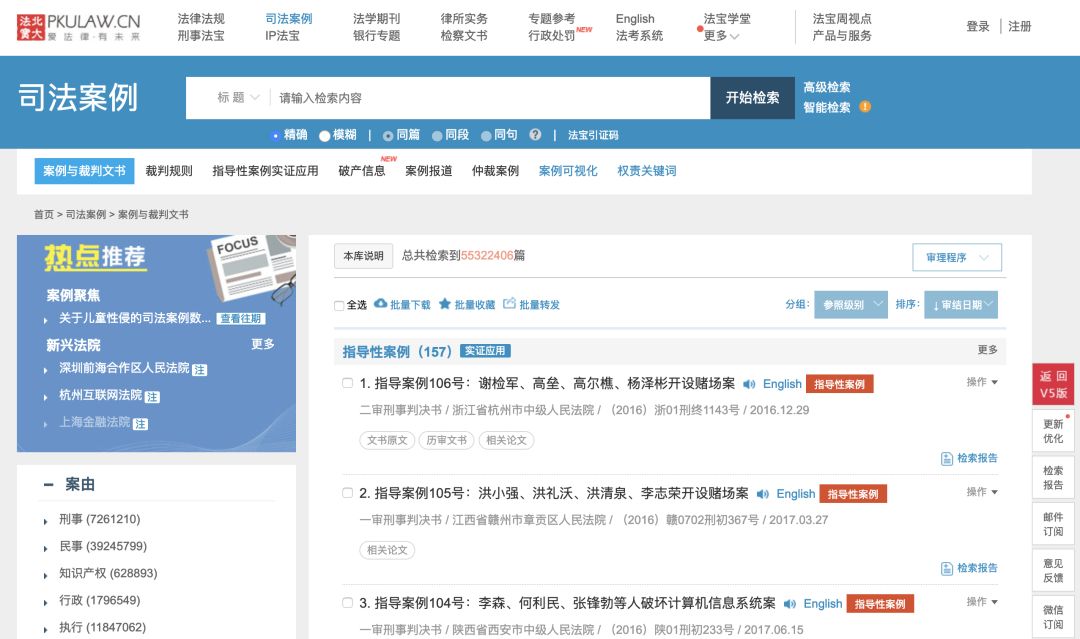
Task: Click the 批量收藏 star icon
Action: point(446,304)
